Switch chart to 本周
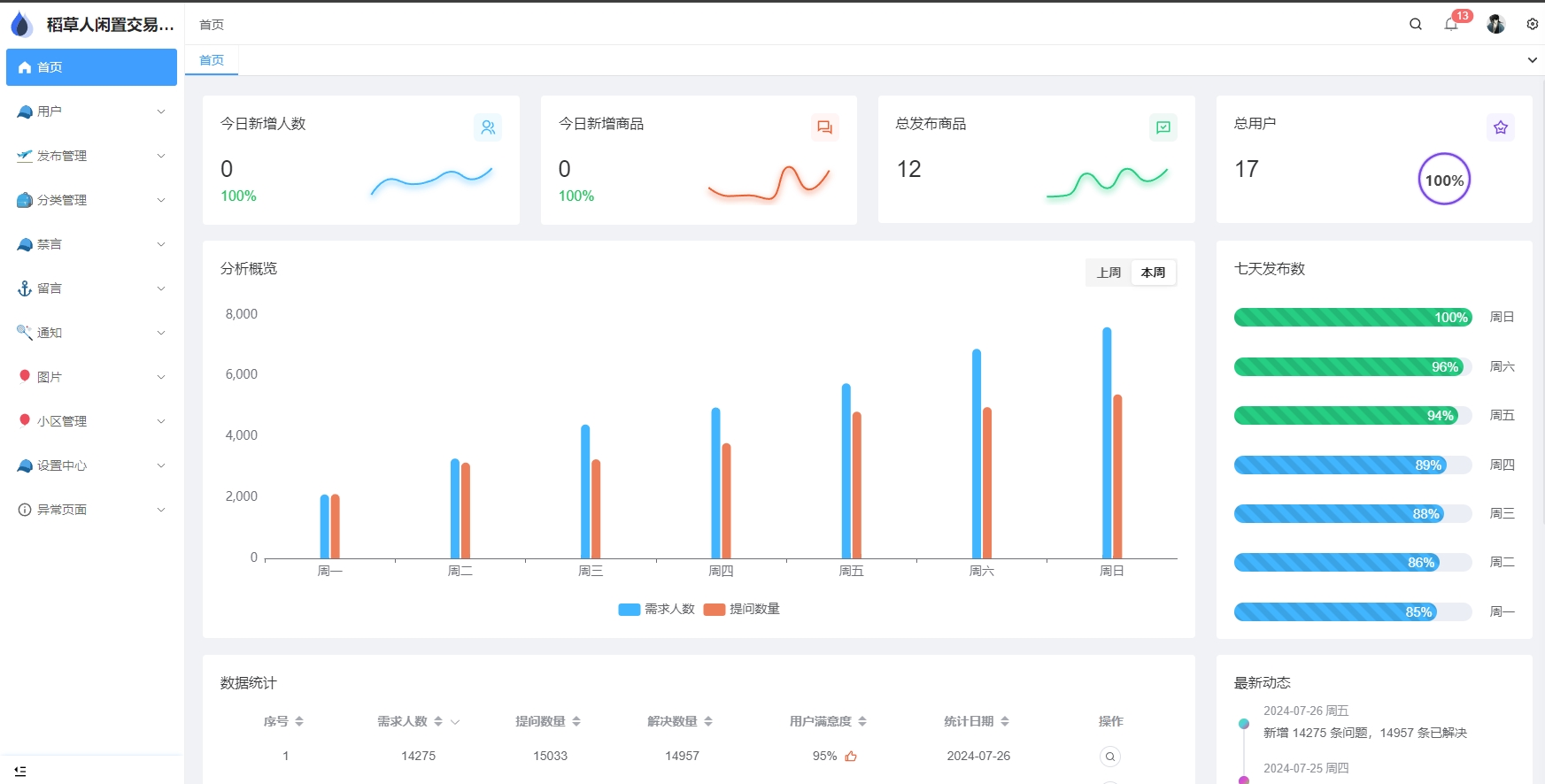 (x=1153, y=273)
